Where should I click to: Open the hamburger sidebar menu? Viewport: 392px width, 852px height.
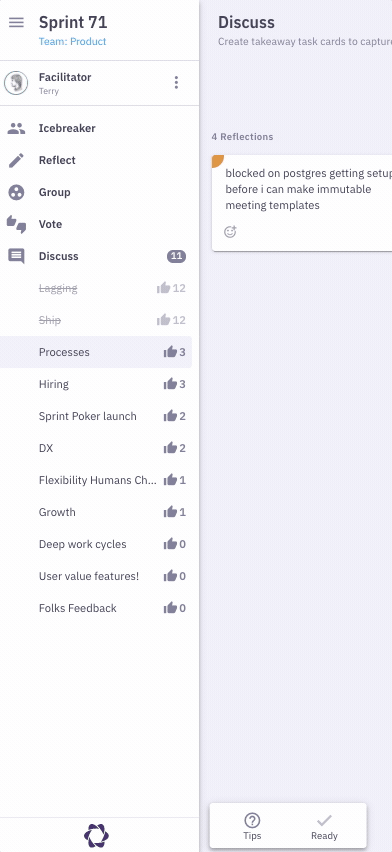click(16, 22)
